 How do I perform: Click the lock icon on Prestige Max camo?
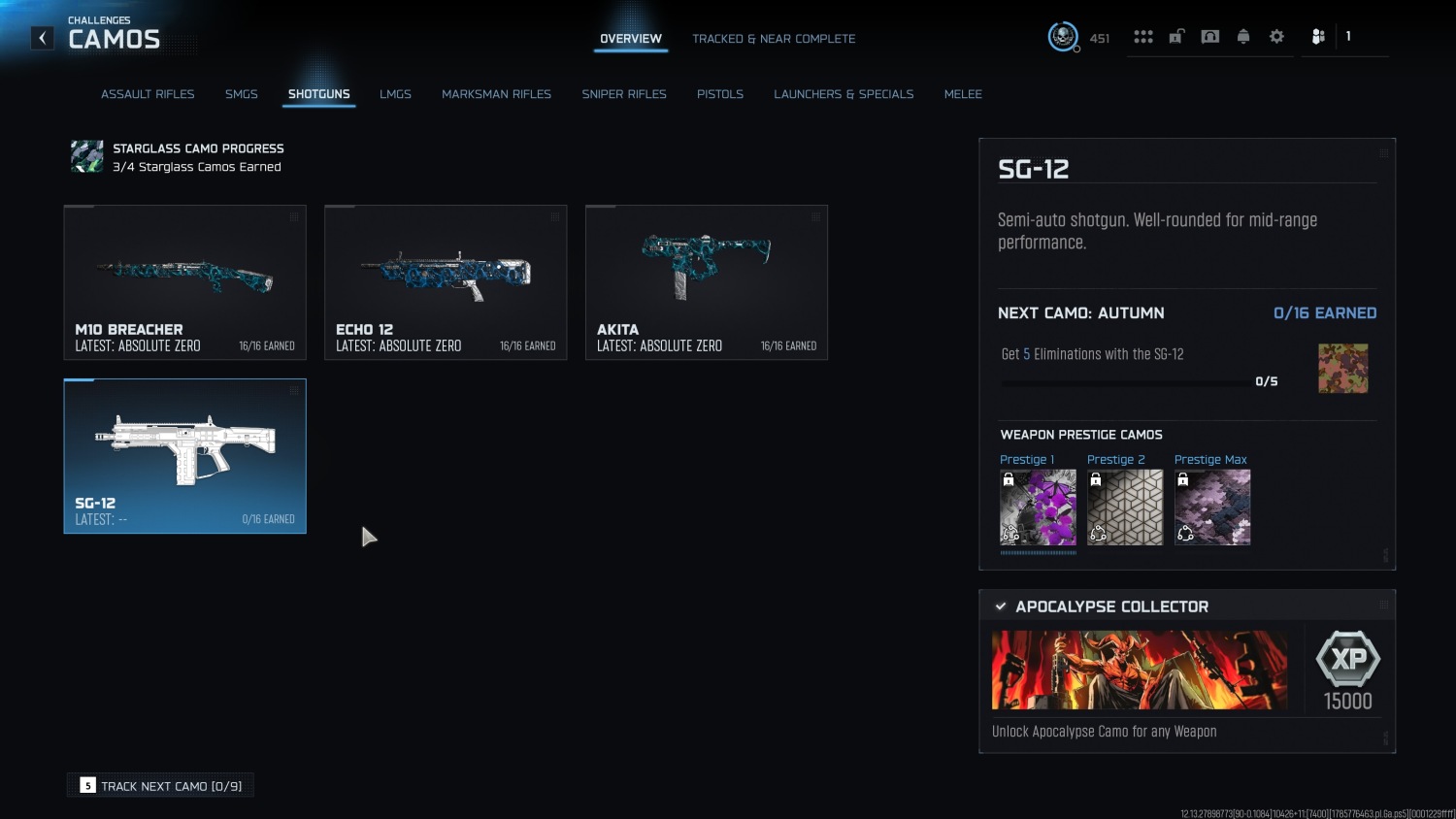tap(1183, 479)
